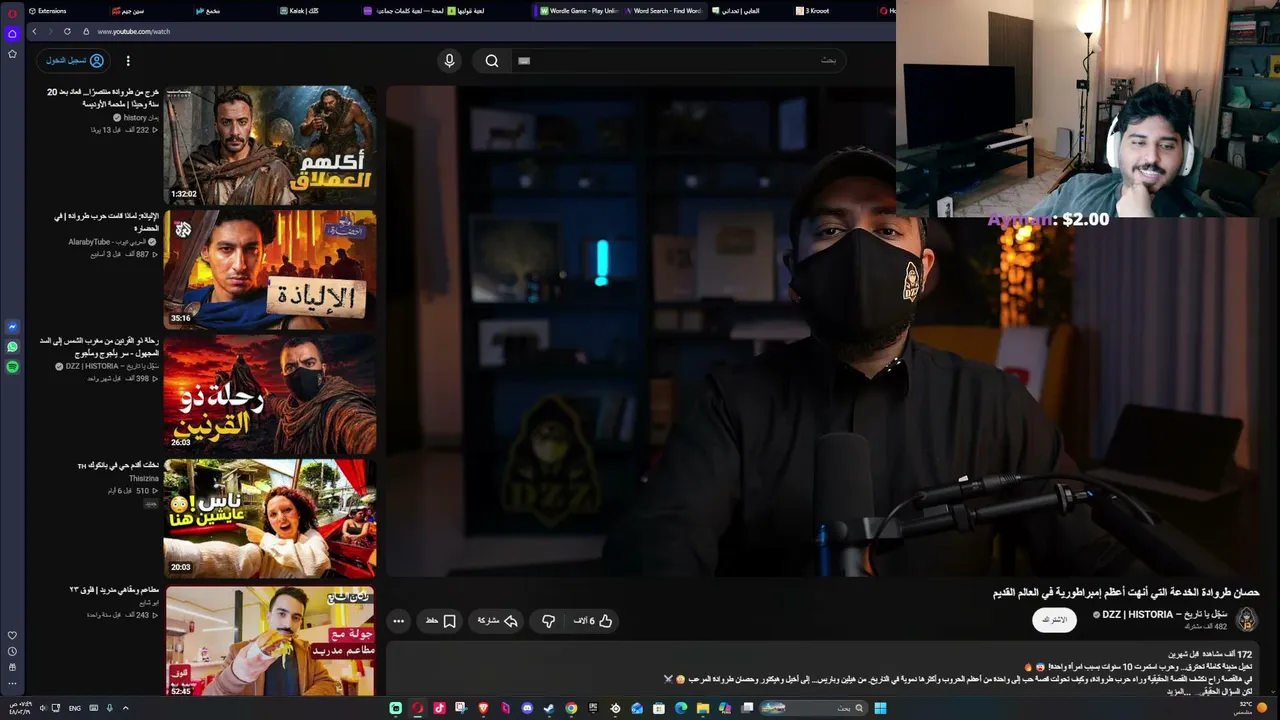Click the رحلة ذو القرنين video title text
The height and width of the screenshot is (720, 1280).
pyautogui.click(x=99, y=347)
